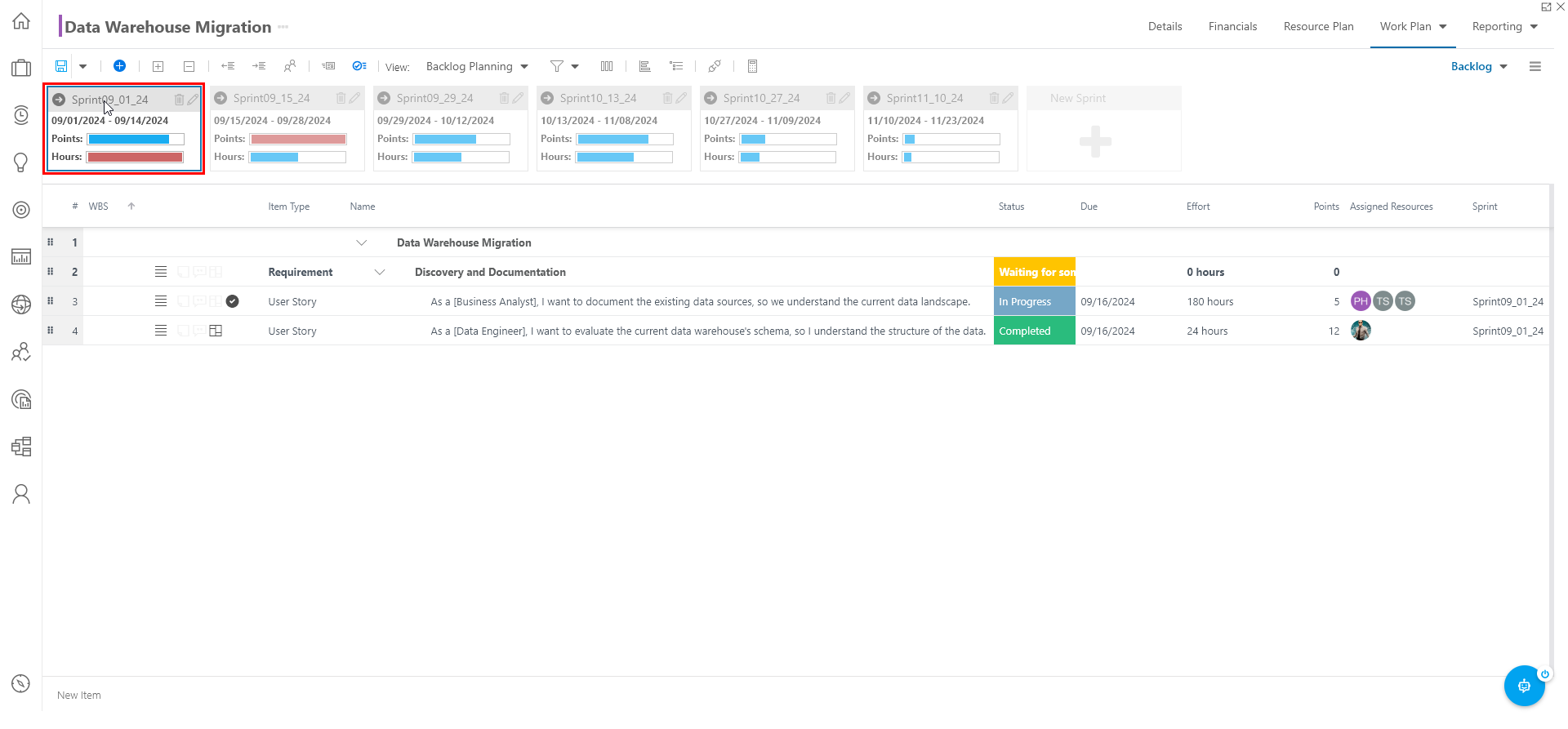Click the blue Add item plus icon
The width and height of the screenshot is (1568, 729).
click(x=119, y=66)
